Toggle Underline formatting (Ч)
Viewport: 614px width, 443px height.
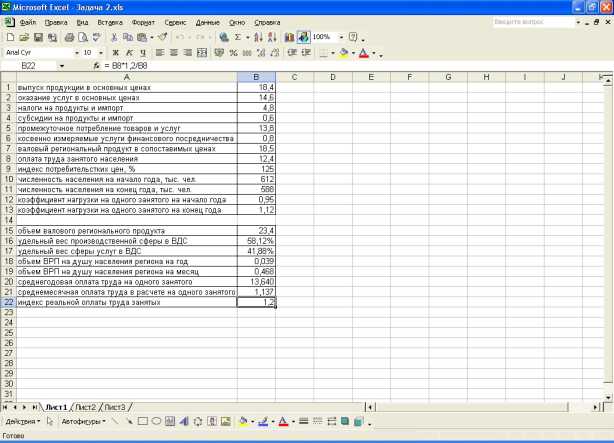tap(144, 52)
